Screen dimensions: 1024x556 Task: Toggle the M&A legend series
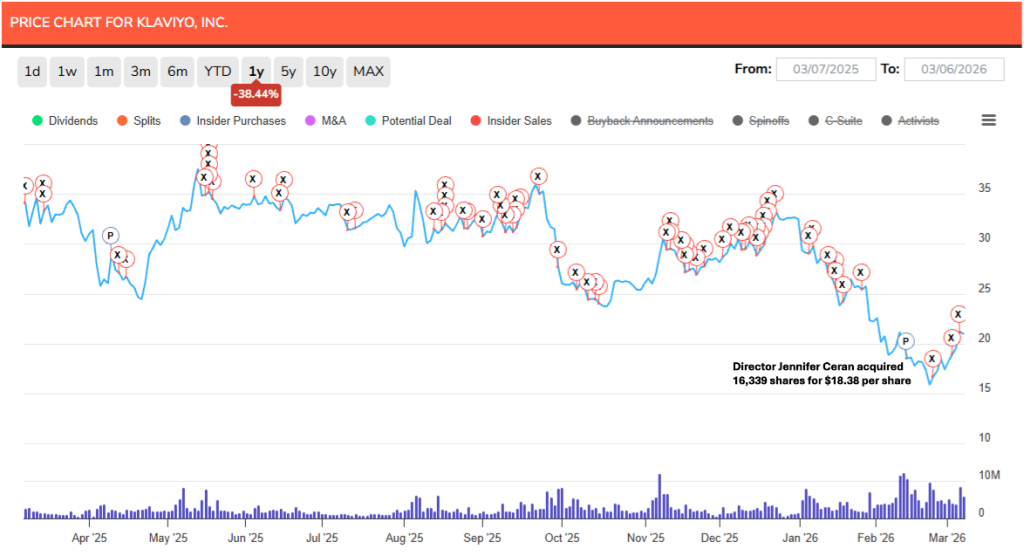(x=325, y=121)
